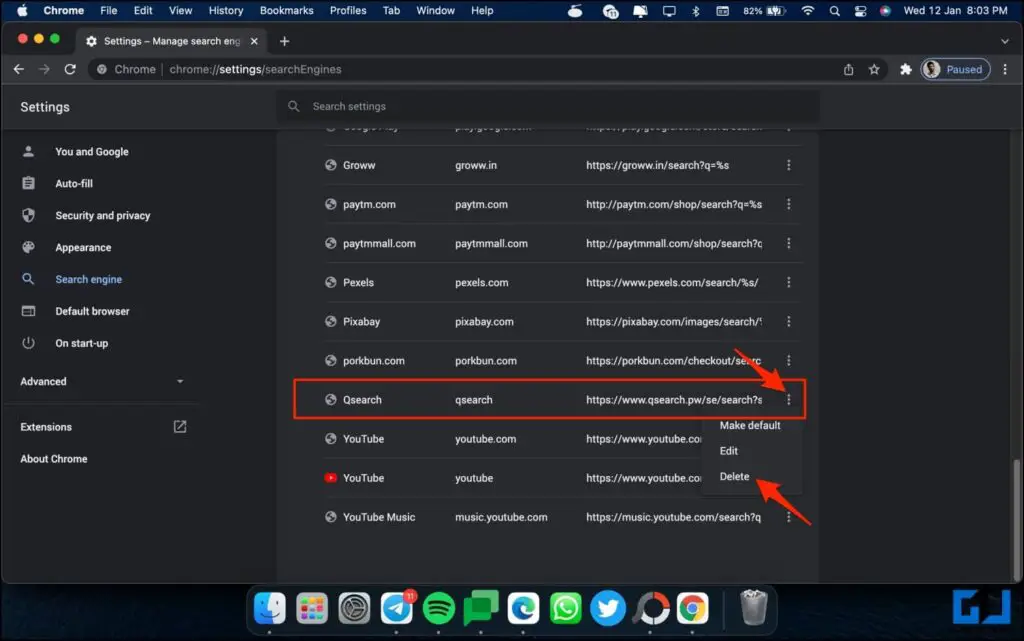Viewport: 1024px width, 641px height.
Task: Click the Groww search engine name
Action: (359, 165)
